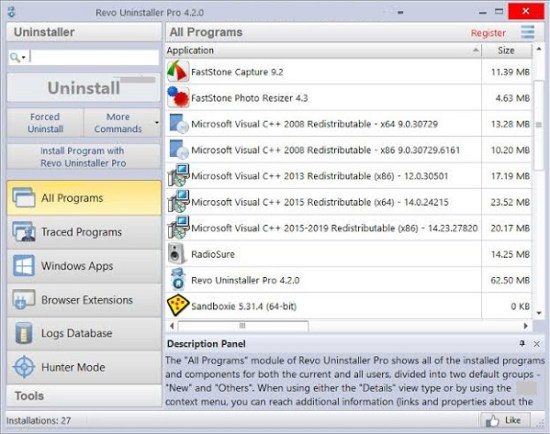
Task: Click in the program search field
Action: 94,57
